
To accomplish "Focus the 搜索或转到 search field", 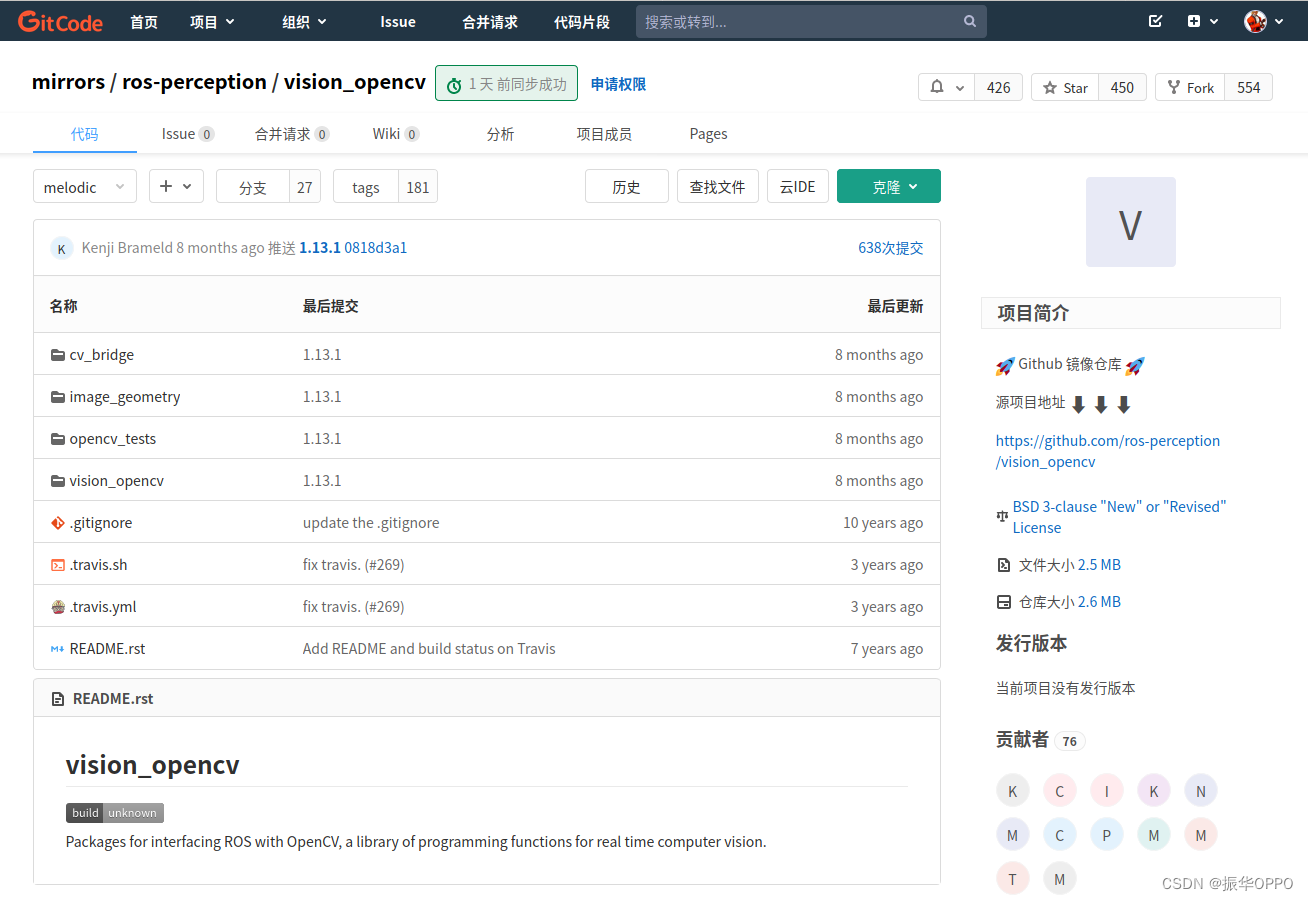I will (x=811, y=21).
